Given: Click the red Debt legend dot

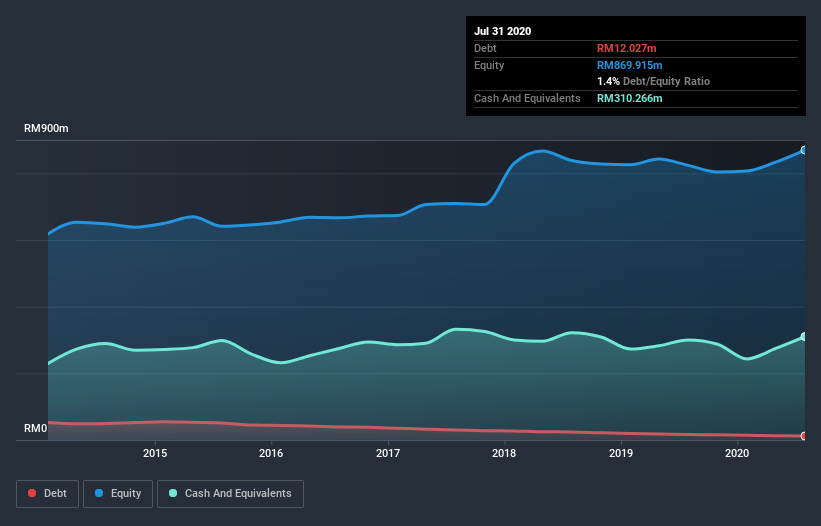Looking at the screenshot, I should [x=32, y=493].
